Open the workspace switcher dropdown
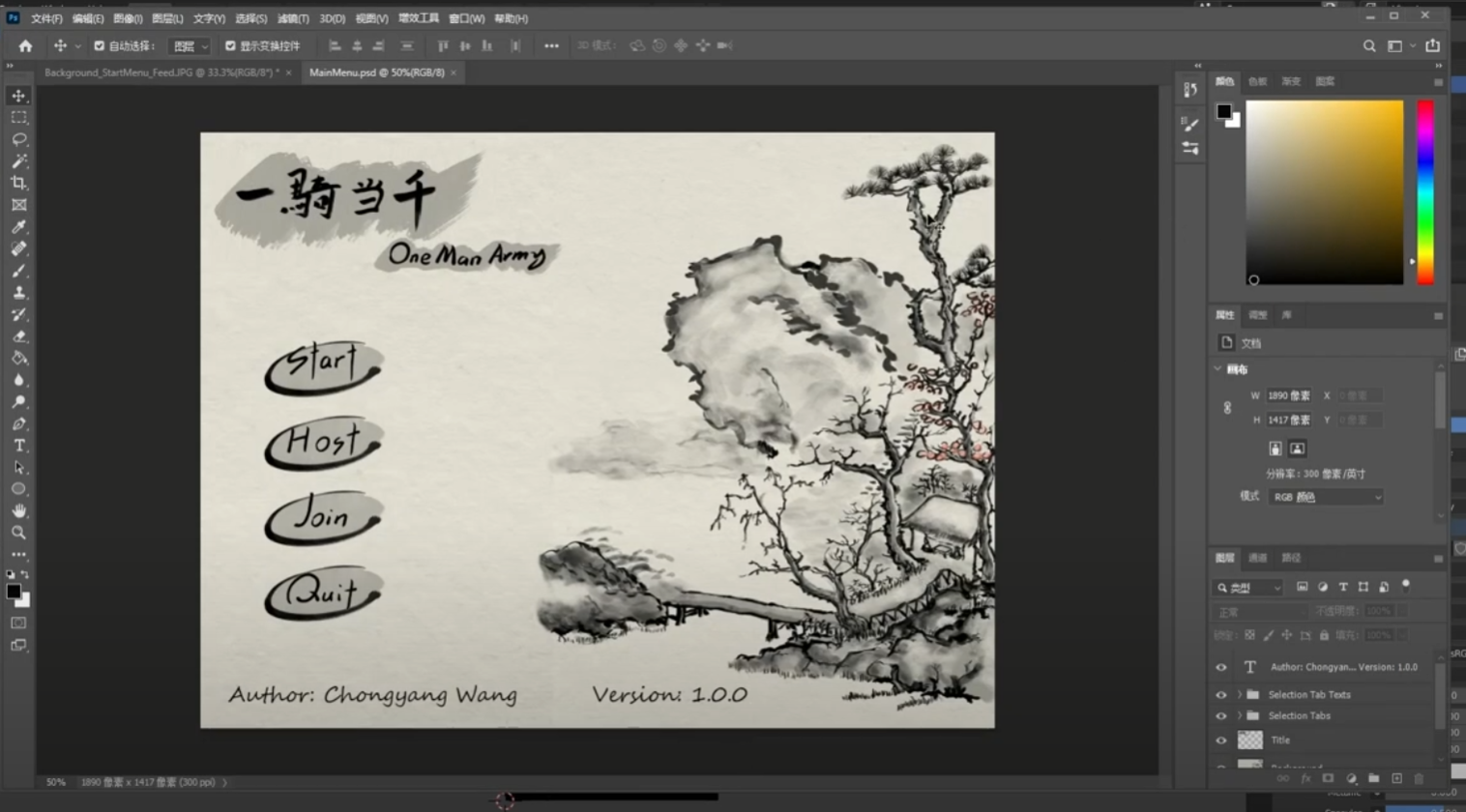 click(x=1399, y=45)
